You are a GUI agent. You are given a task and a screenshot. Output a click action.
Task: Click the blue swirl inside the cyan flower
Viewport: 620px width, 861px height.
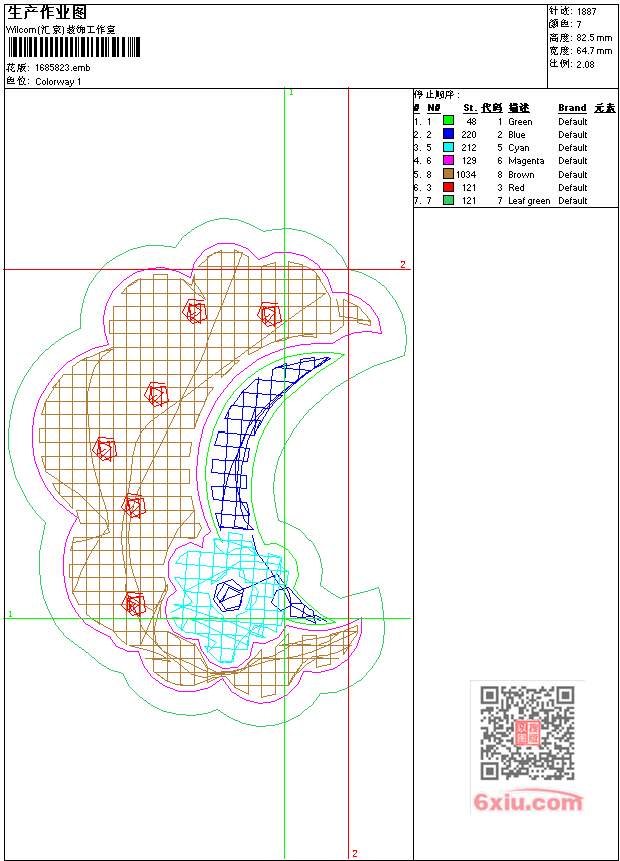point(229,595)
